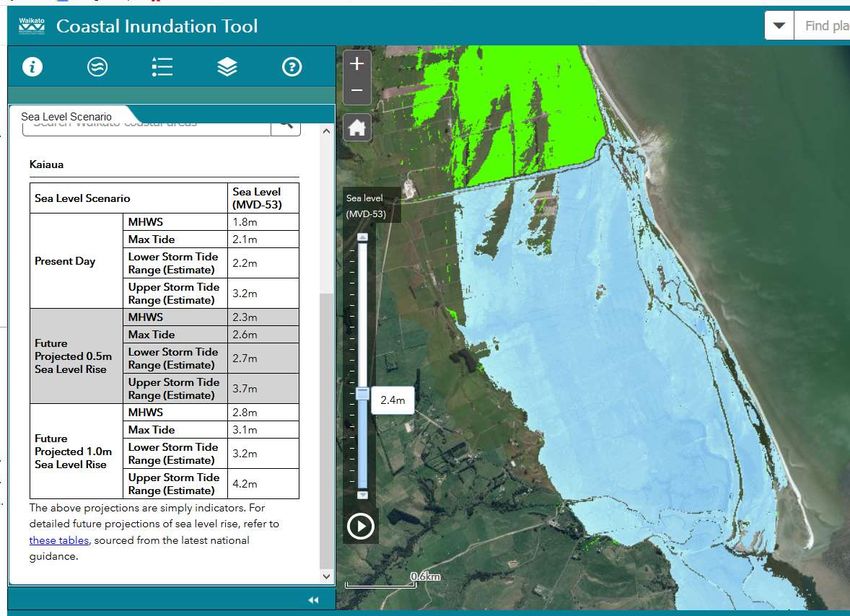Open the Sea Level Scenario wave icon

[x=97, y=67]
